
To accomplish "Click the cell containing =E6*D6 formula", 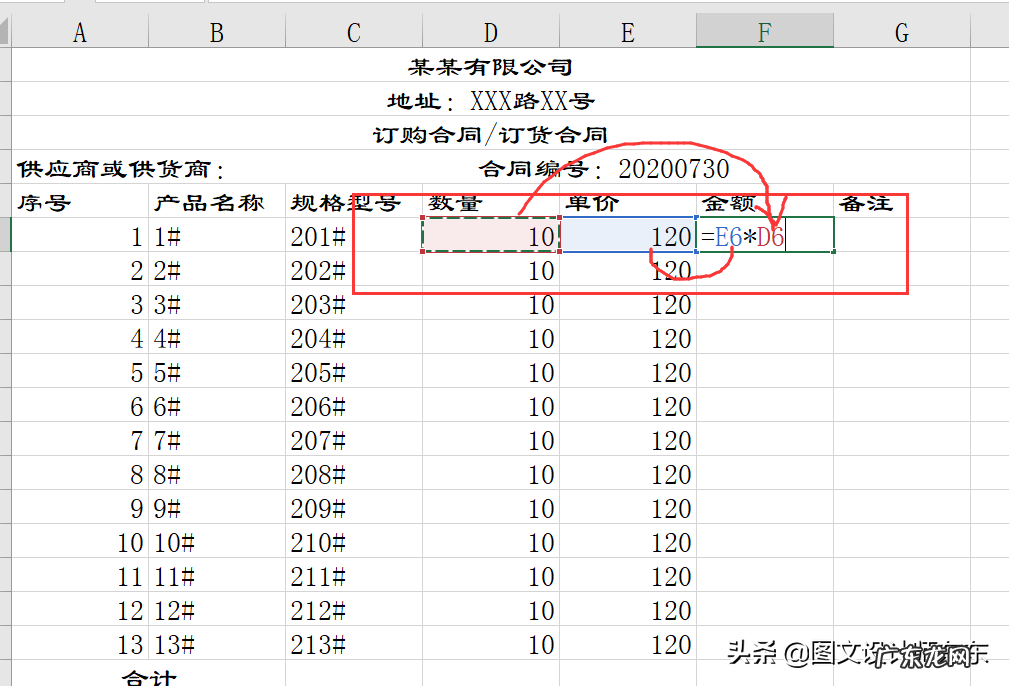I will pyautogui.click(x=764, y=236).
